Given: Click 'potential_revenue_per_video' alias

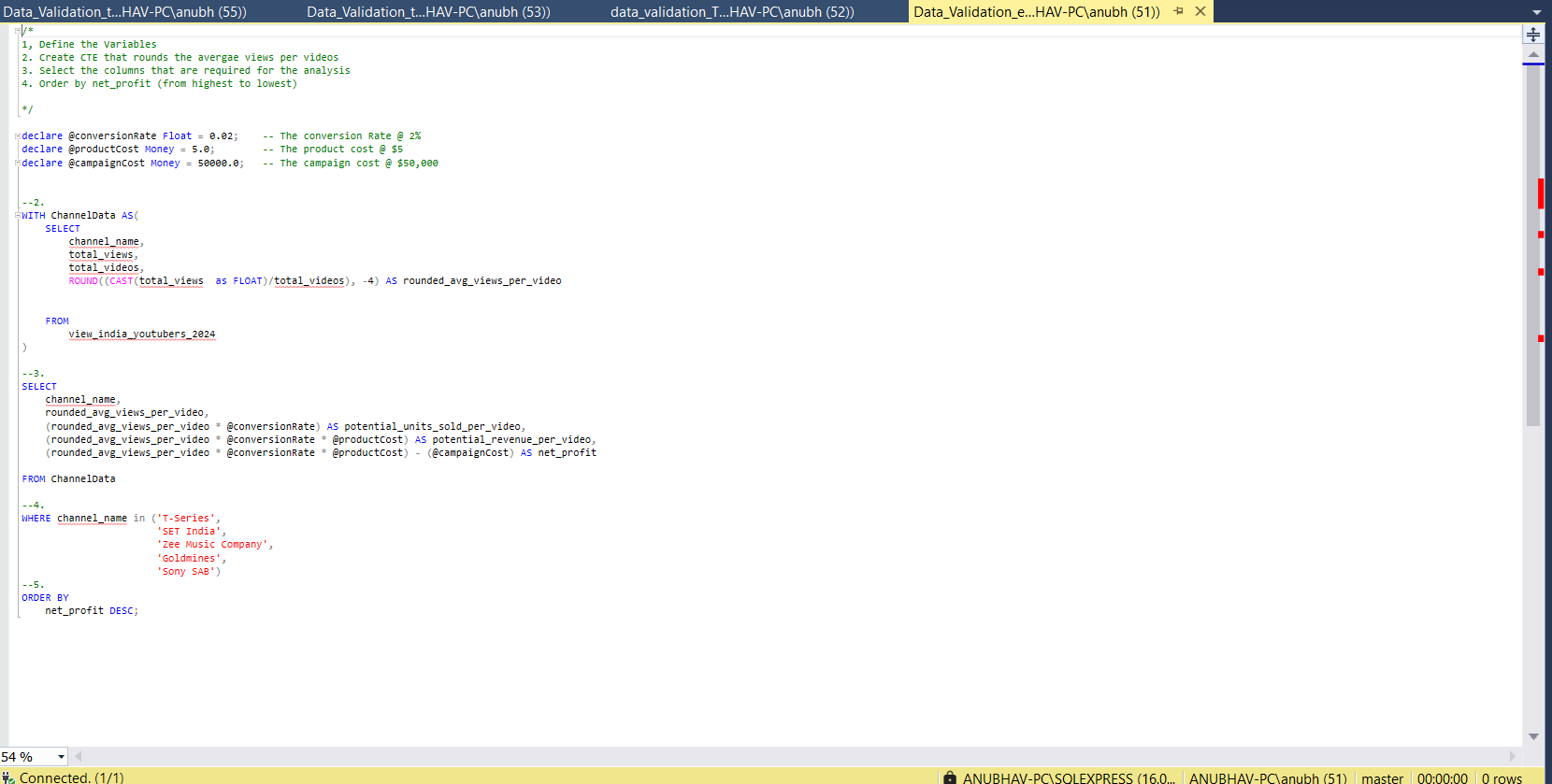Looking at the screenshot, I should tap(511, 440).
